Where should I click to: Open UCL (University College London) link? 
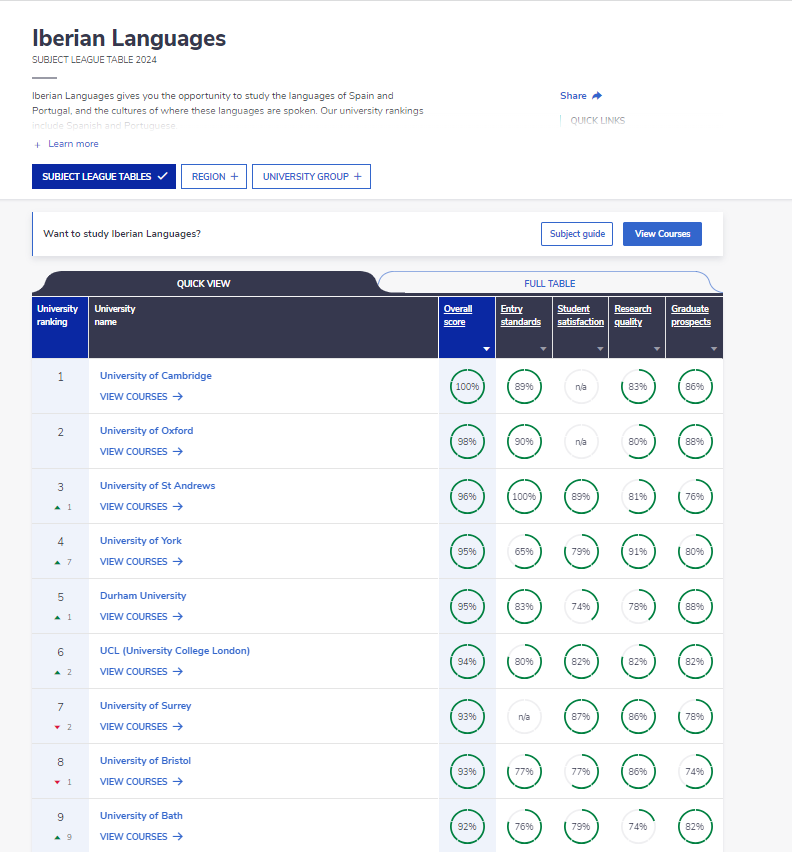(x=175, y=650)
